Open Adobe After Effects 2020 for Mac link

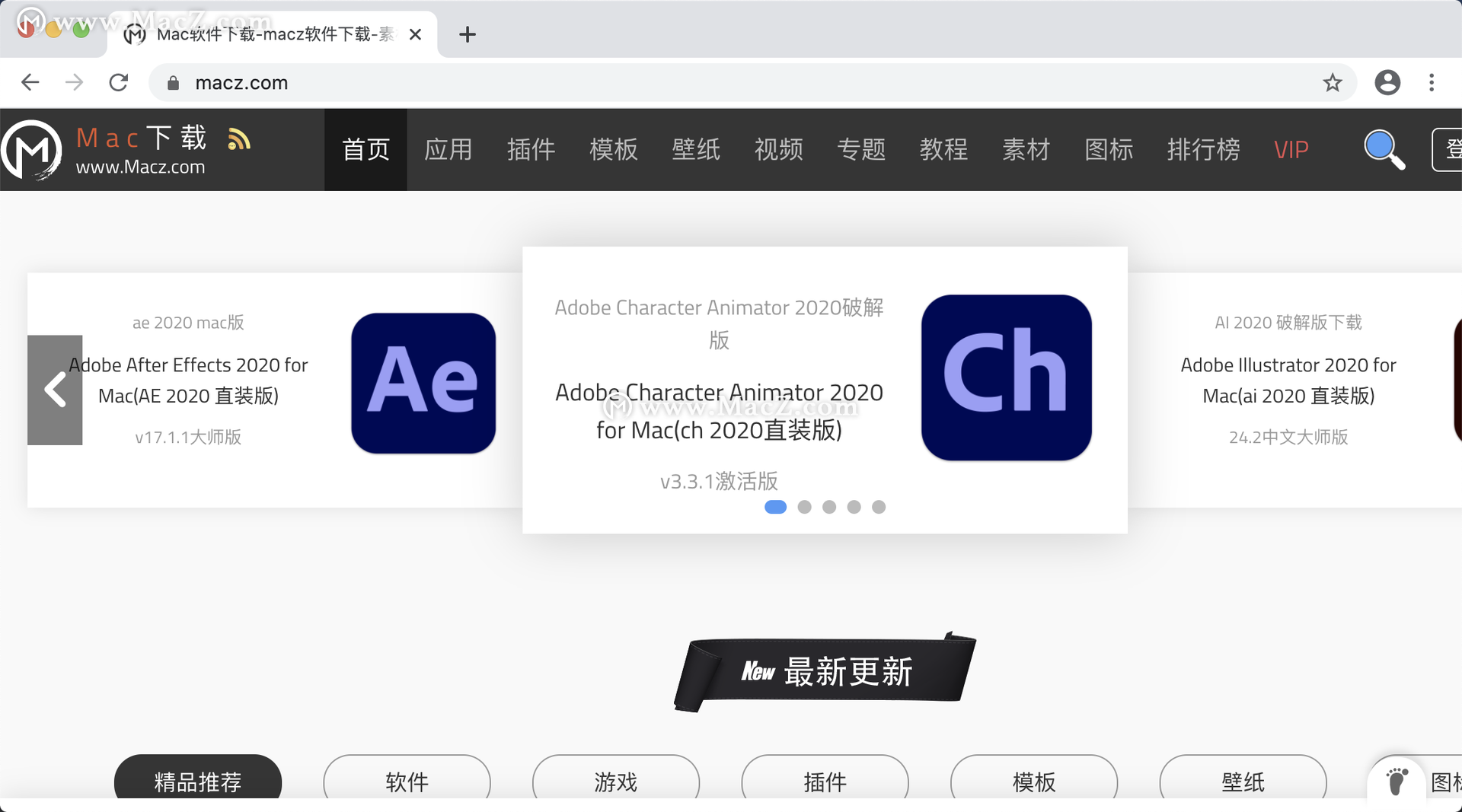pos(188,381)
